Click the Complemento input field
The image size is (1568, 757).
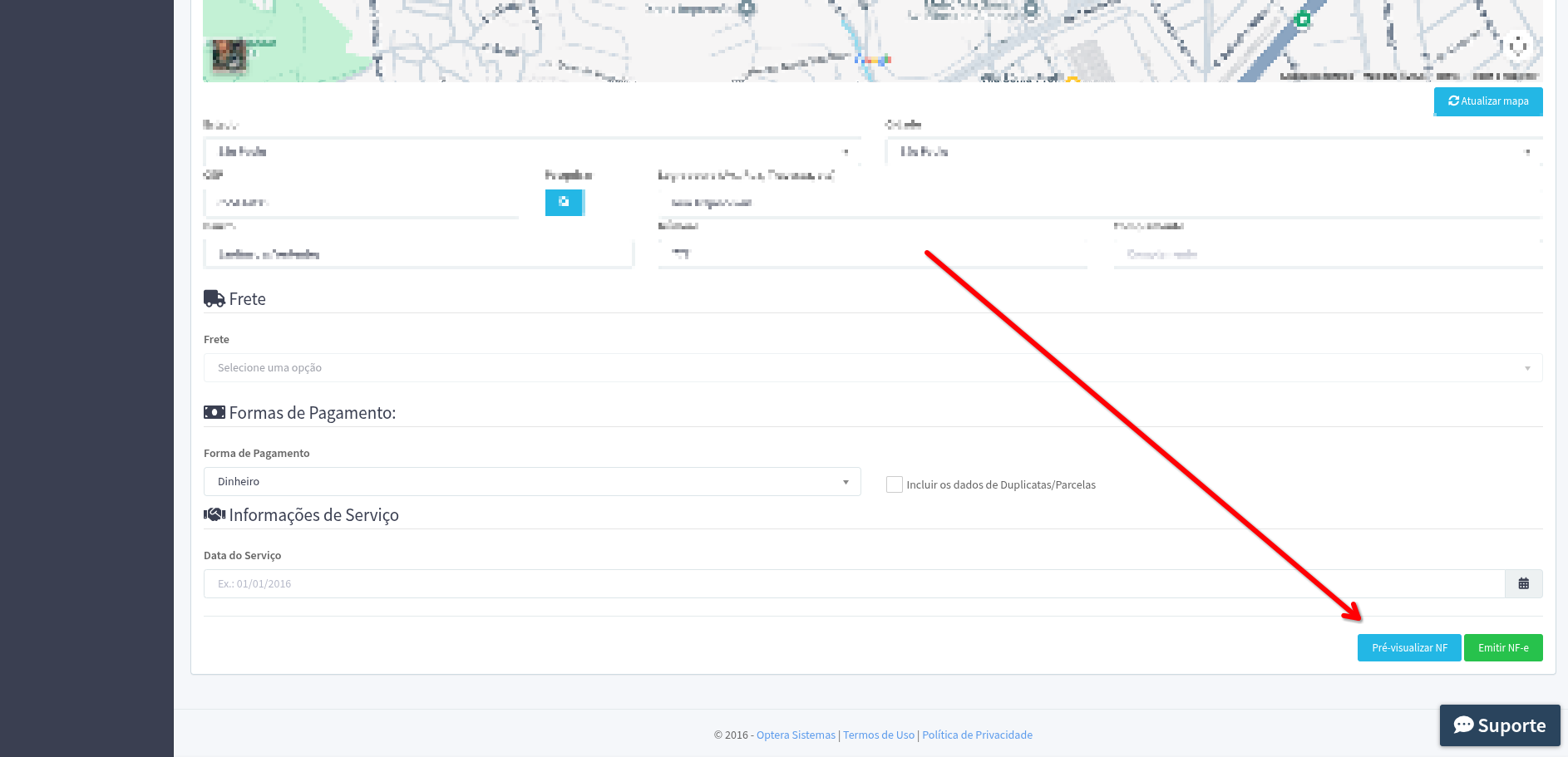[1327, 254]
